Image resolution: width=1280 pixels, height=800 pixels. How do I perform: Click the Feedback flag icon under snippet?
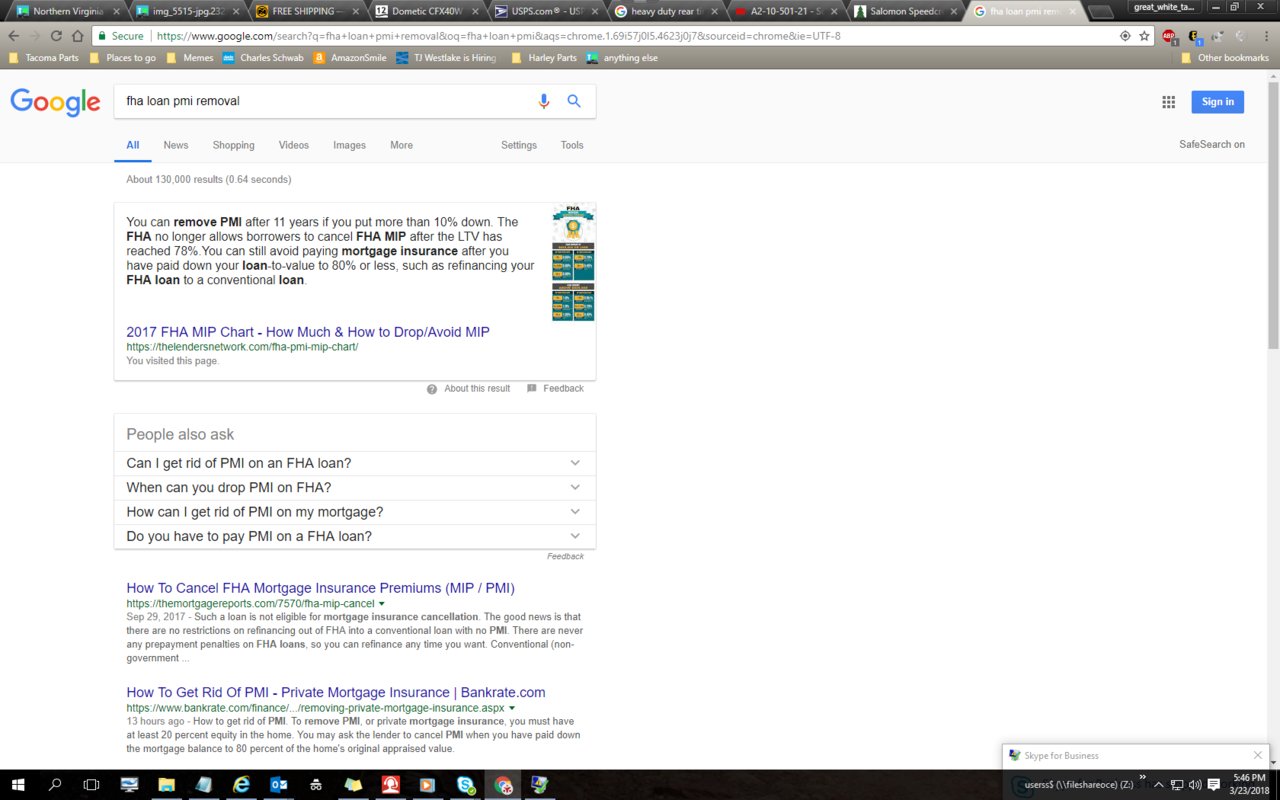coord(532,389)
